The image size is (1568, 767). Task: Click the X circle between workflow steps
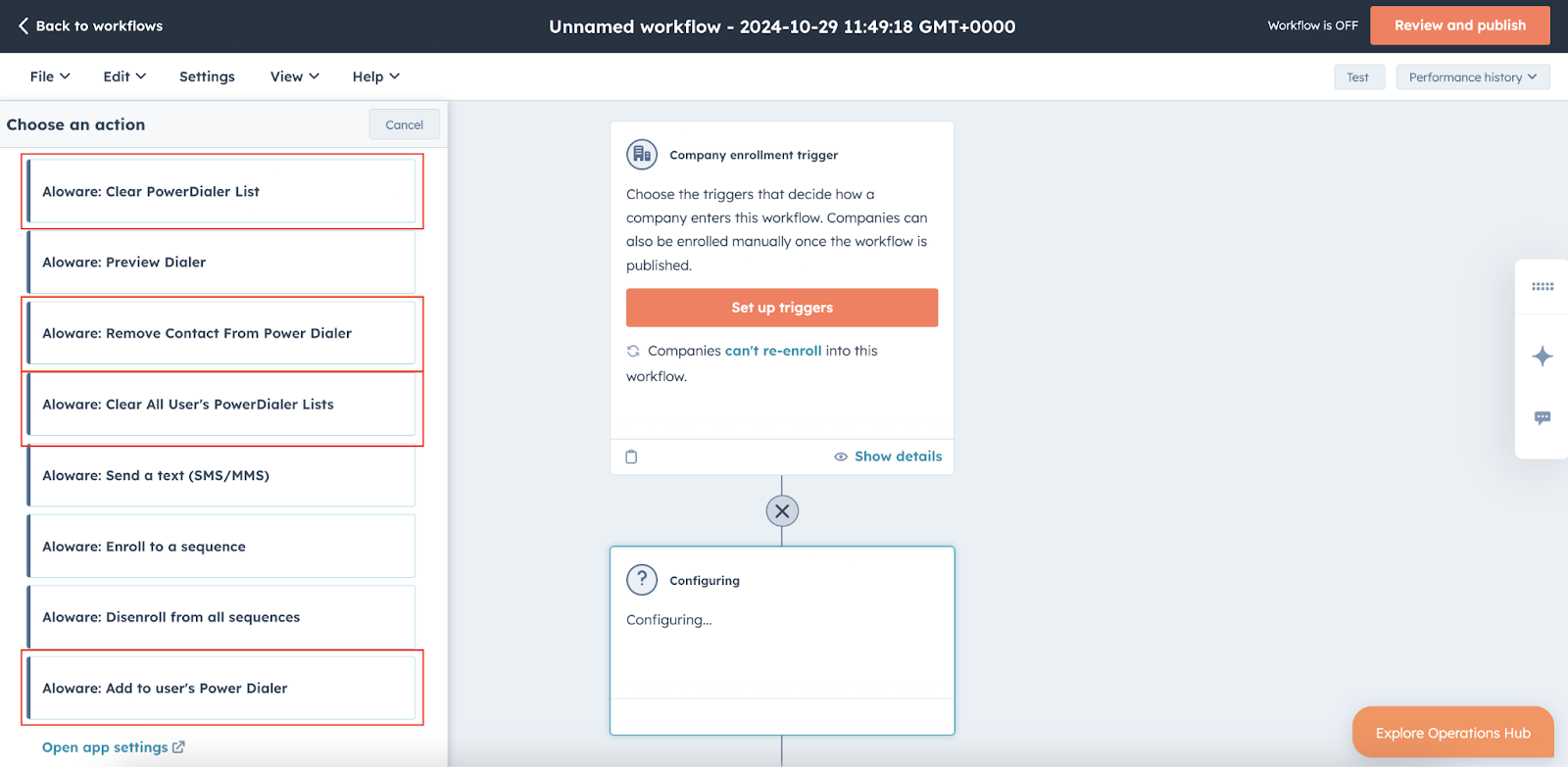(x=782, y=511)
